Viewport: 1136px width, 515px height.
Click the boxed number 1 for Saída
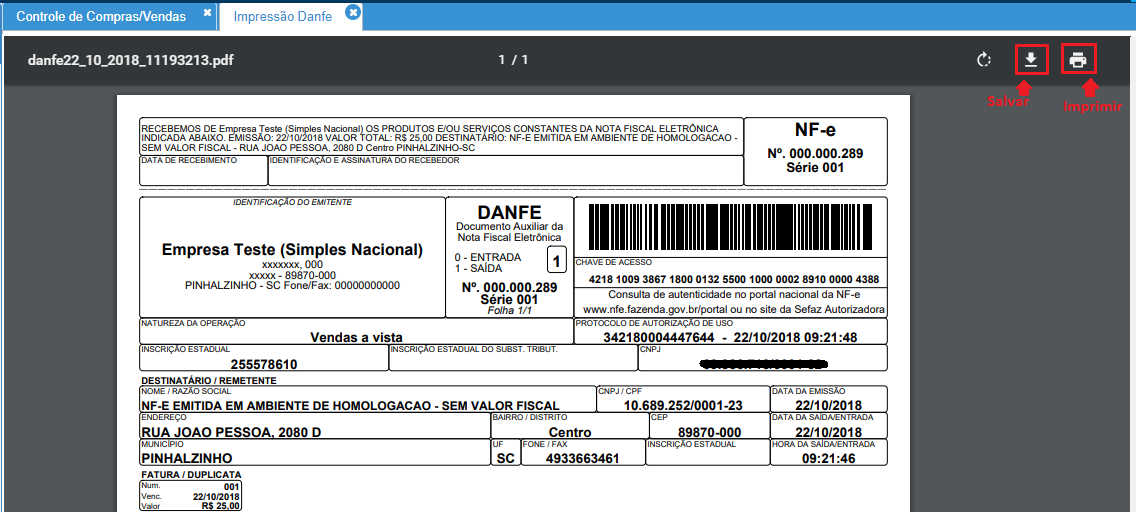pos(556,260)
